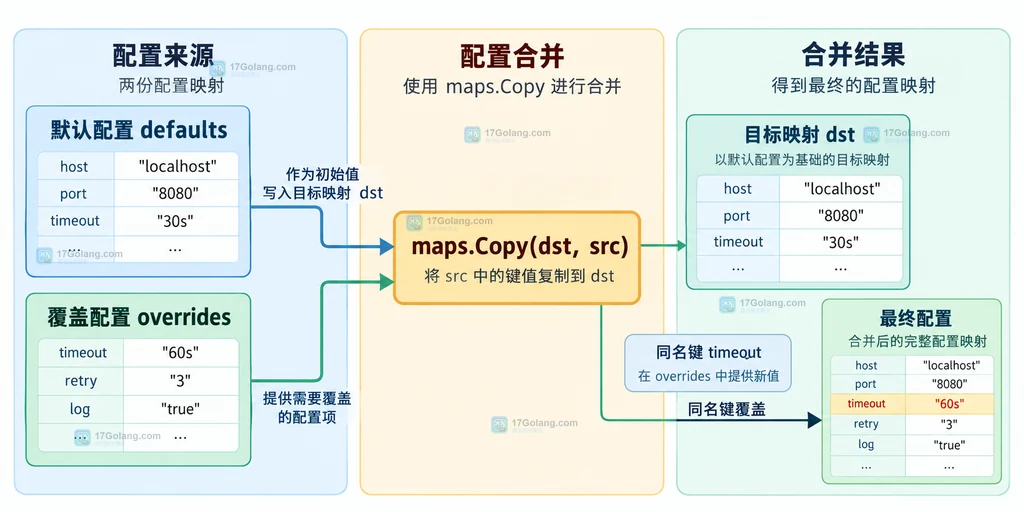Click "8080" value in 目标映射 dst table
Image resolution: width=1024 pixels, height=512 pixels.
click(840, 215)
